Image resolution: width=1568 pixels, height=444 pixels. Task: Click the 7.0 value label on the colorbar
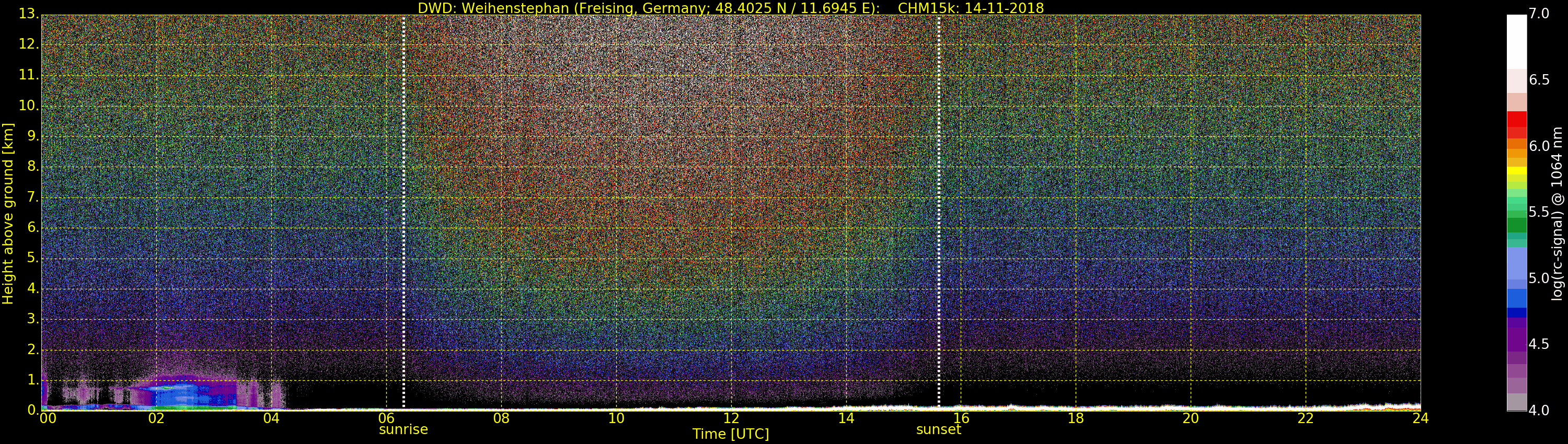coord(1539,14)
